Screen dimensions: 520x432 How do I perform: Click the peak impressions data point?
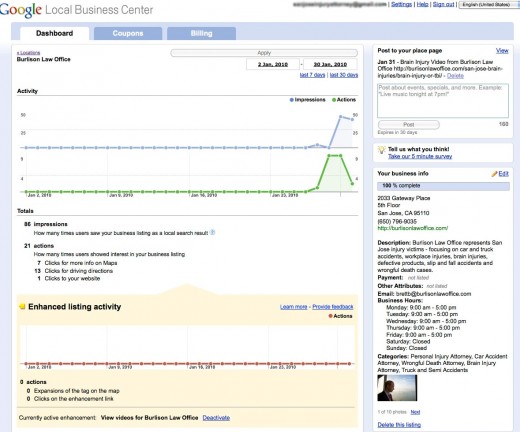pyautogui.click(x=341, y=116)
